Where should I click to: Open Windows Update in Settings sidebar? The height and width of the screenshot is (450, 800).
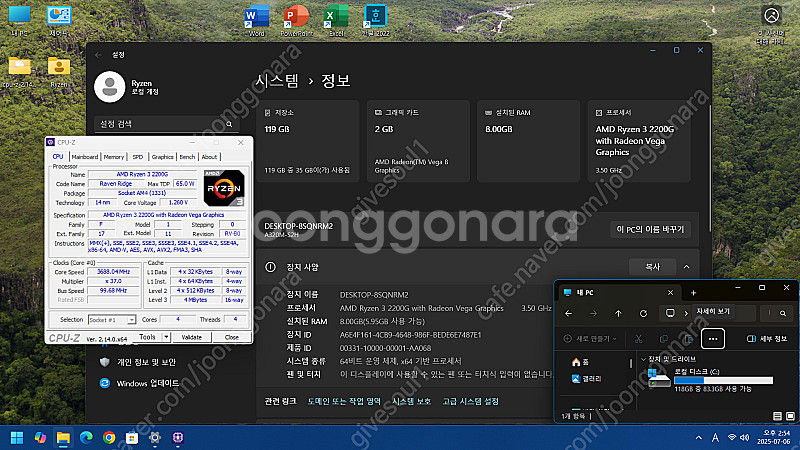pos(140,383)
